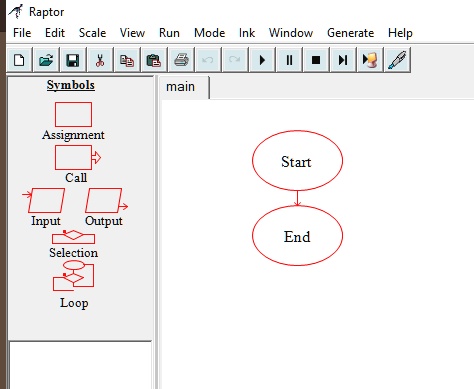This screenshot has height=389, width=474.
Task: Save the flowchart with the floppy icon
Action: click(73, 60)
